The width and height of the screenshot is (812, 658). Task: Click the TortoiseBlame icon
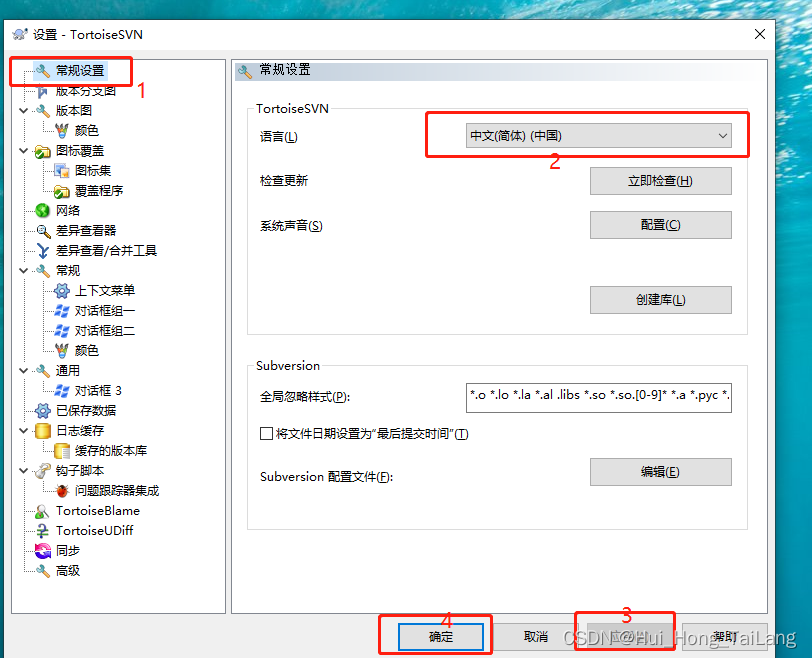[42, 511]
